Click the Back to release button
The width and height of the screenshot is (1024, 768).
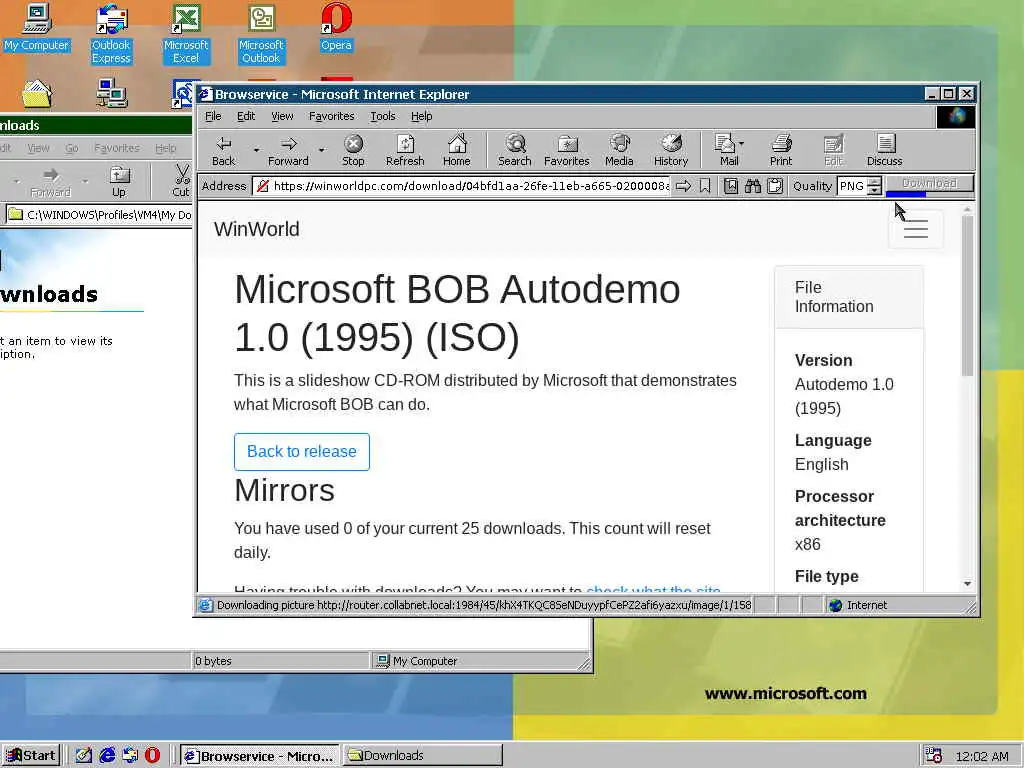[302, 451]
